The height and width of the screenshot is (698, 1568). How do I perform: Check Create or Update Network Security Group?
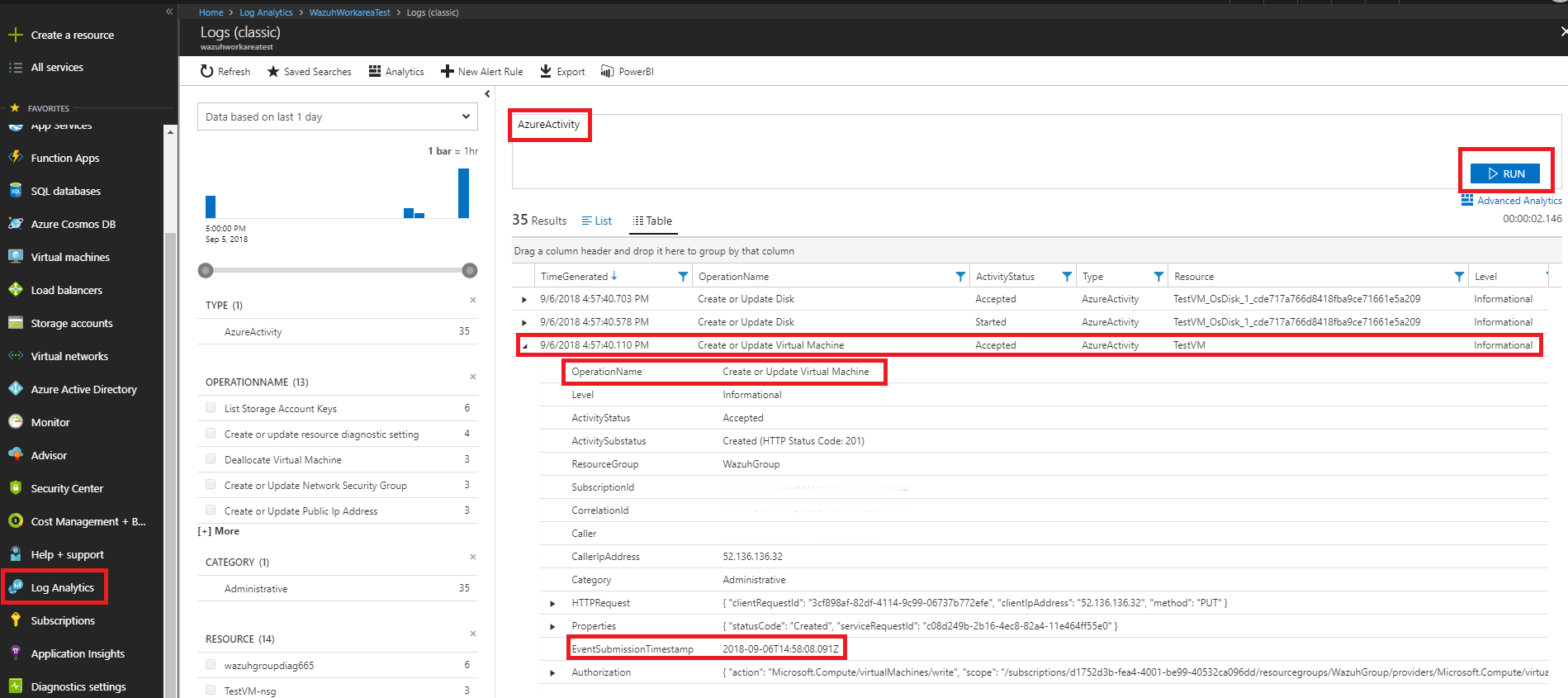pyautogui.click(x=211, y=485)
